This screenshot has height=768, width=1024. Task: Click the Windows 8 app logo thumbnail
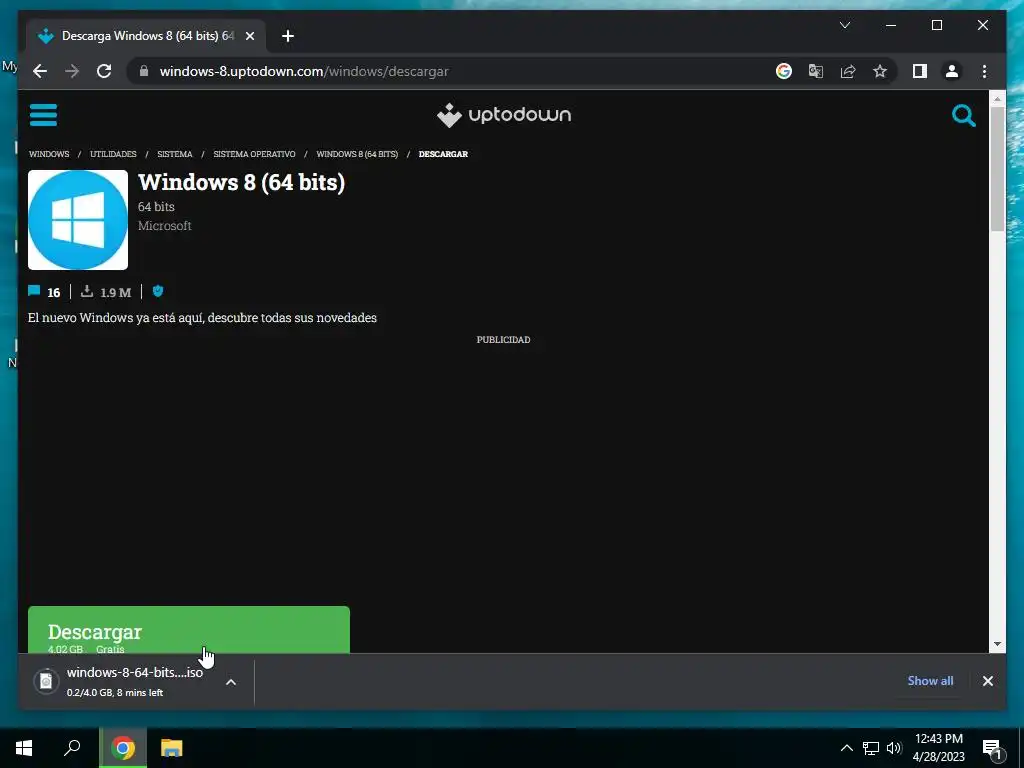pyautogui.click(x=78, y=220)
